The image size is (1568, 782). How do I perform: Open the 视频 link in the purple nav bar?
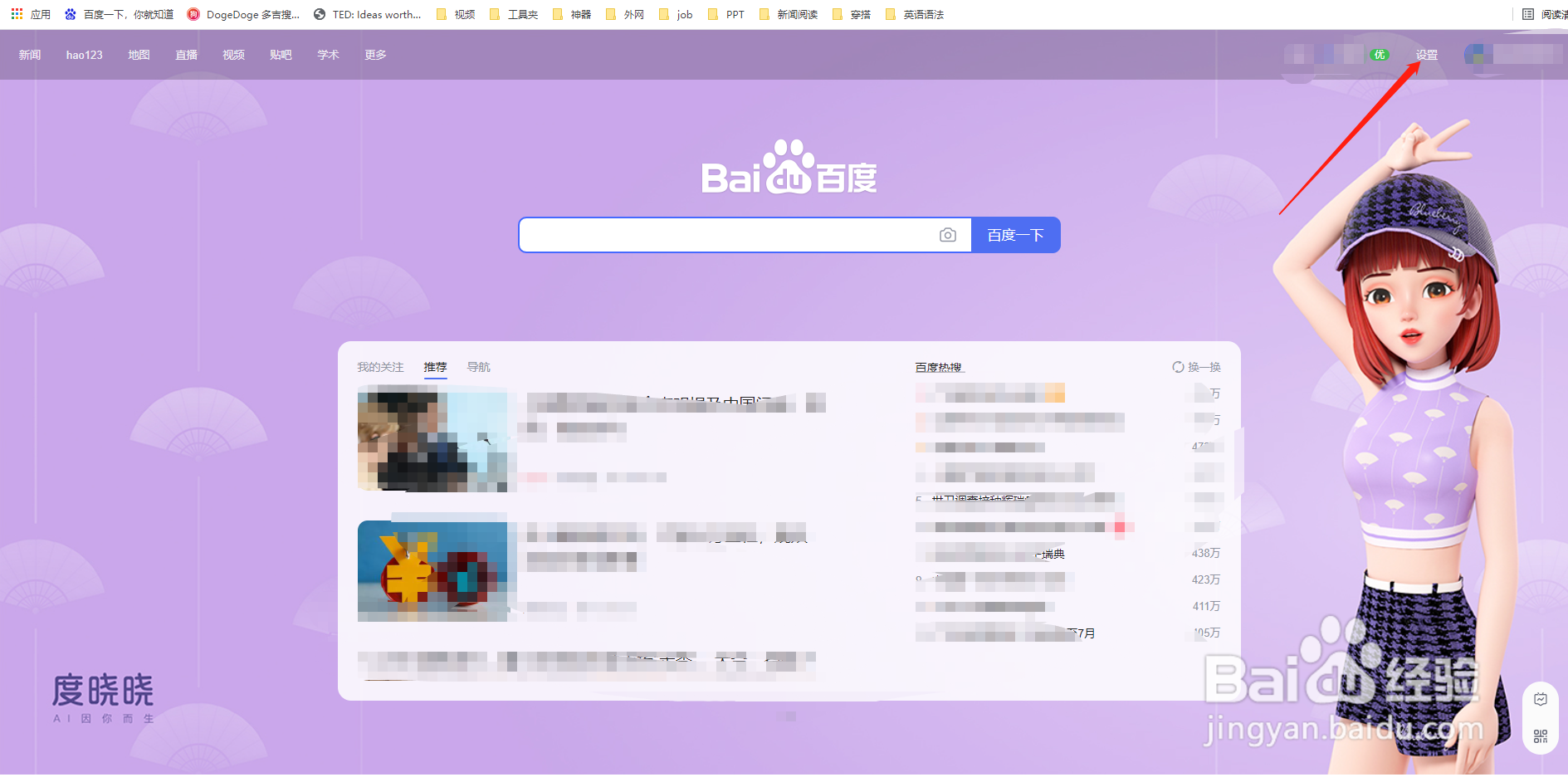233,55
